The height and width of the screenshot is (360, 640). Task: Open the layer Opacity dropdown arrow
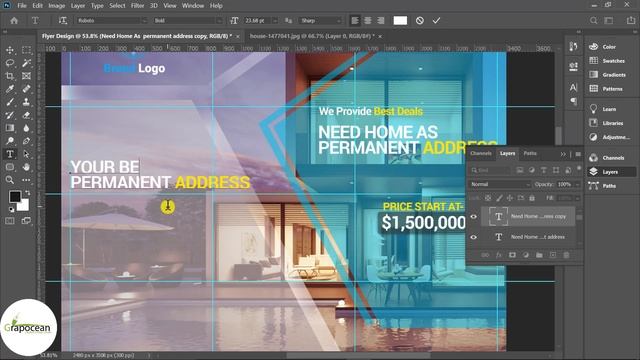[577, 184]
